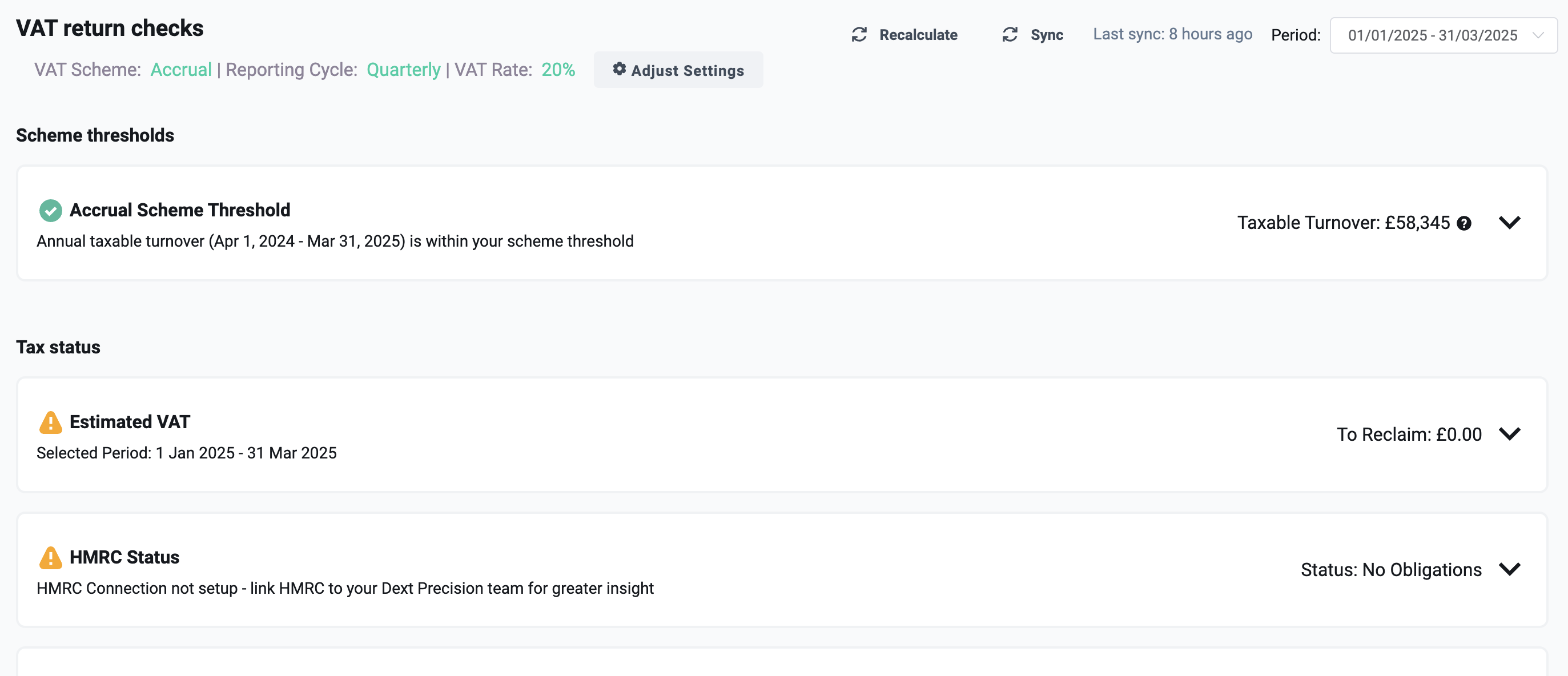The image size is (1568, 676).
Task: Click the gear icon in Adjust Settings
Action: coord(619,69)
